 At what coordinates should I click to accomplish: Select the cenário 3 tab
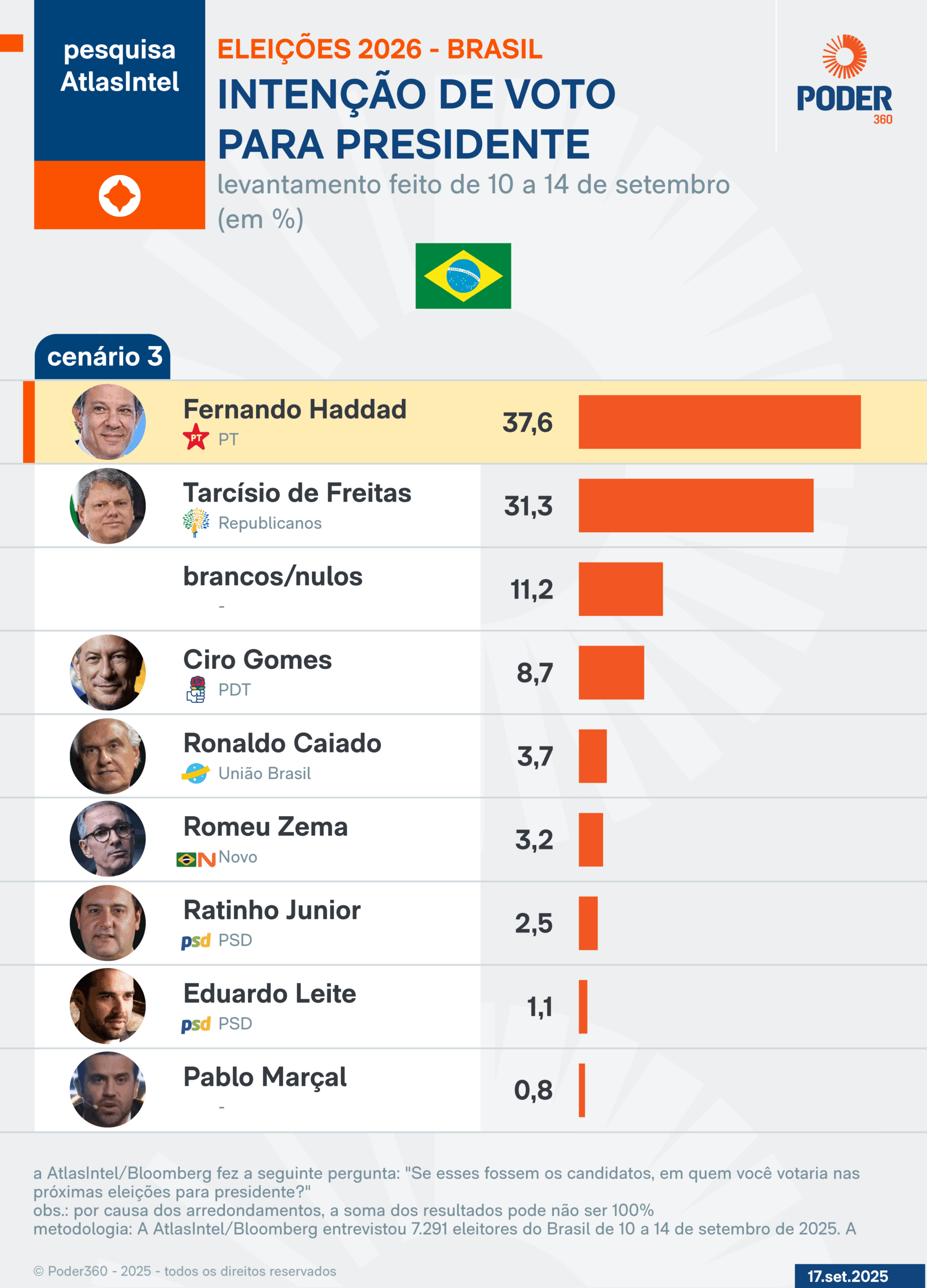pos(103,357)
